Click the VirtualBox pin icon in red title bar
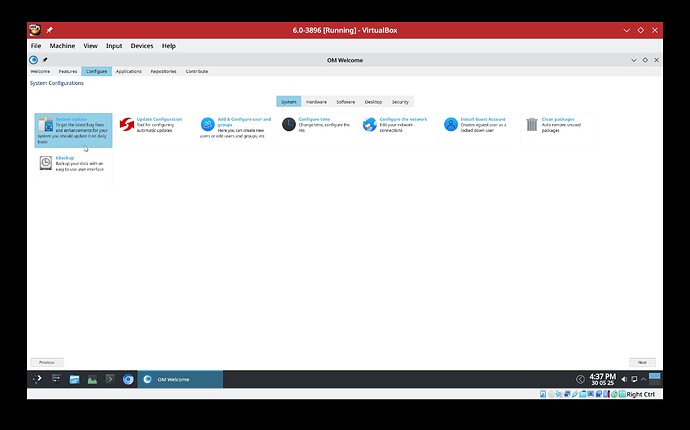Viewport: 690px width, 430px height. (49, 30)
